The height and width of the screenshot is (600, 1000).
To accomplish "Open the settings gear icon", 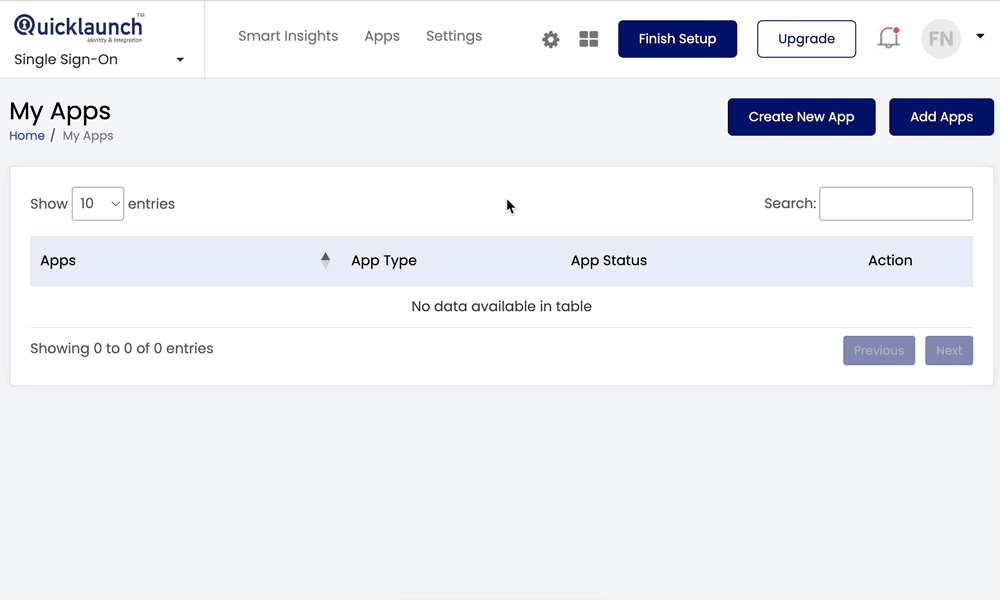I will (550, 38).
